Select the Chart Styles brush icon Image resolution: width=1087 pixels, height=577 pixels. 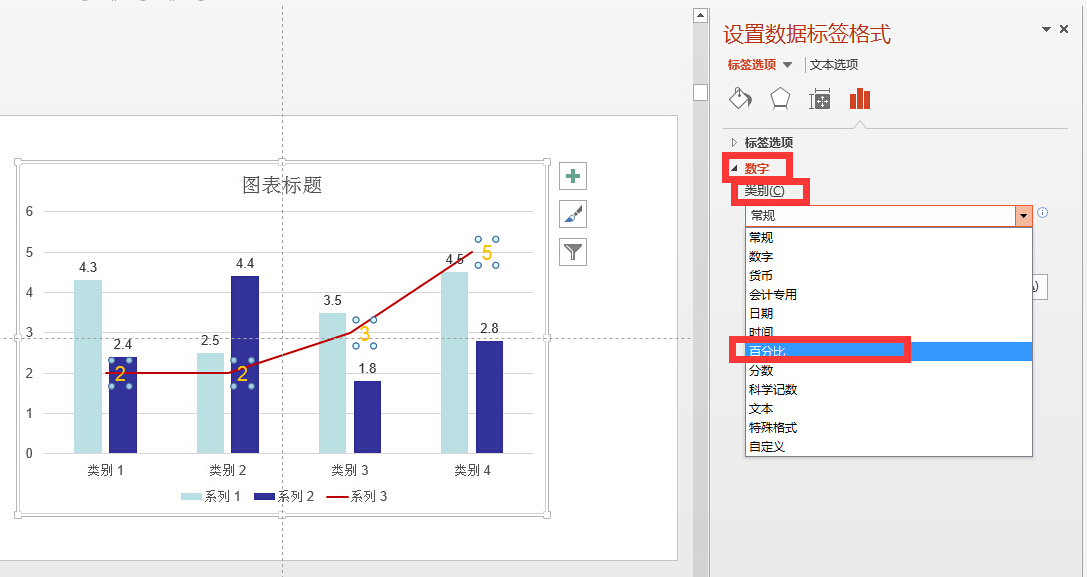click(x=572, y=214)
